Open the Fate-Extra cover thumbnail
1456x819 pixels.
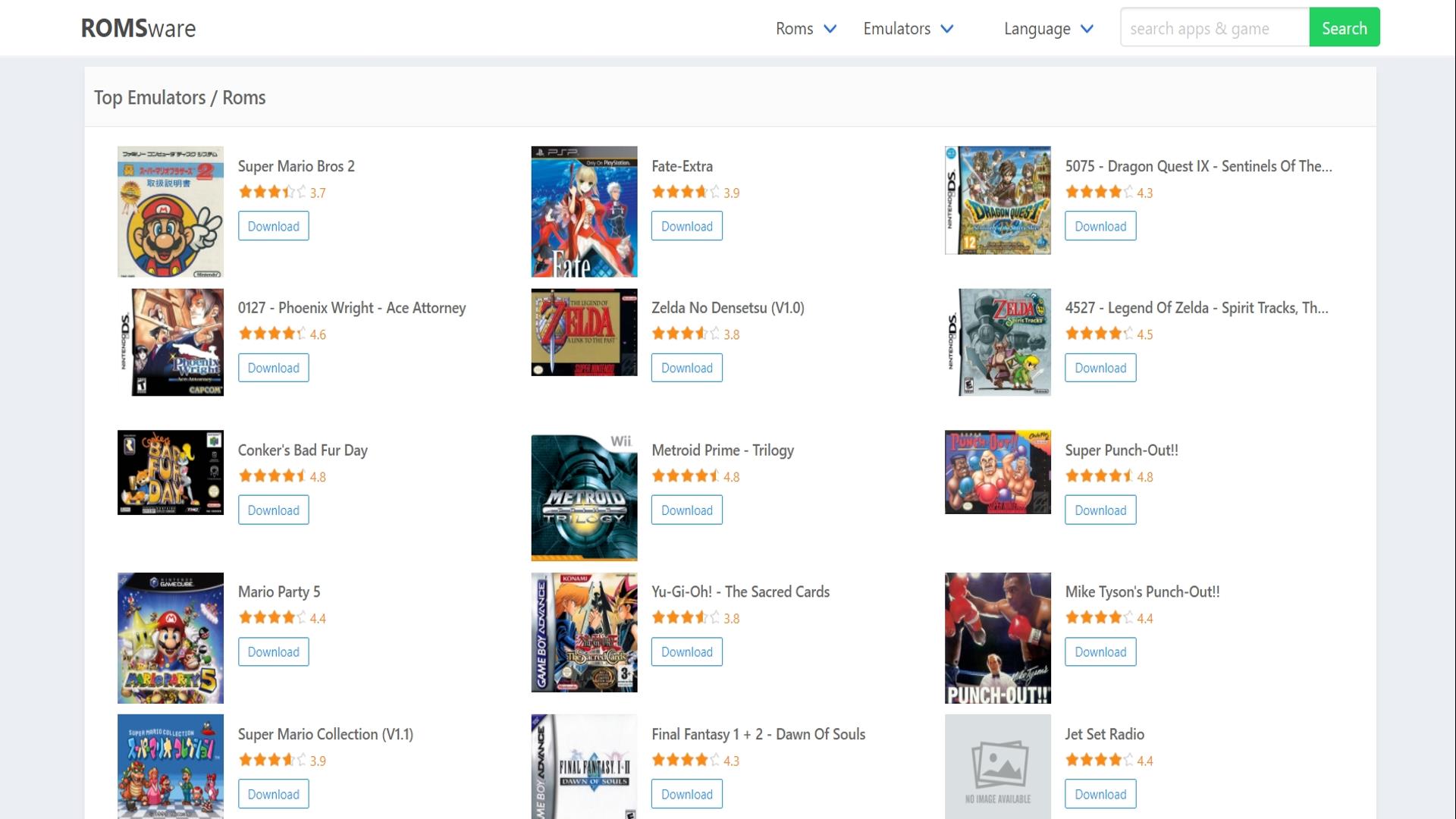tap(584, 212)
